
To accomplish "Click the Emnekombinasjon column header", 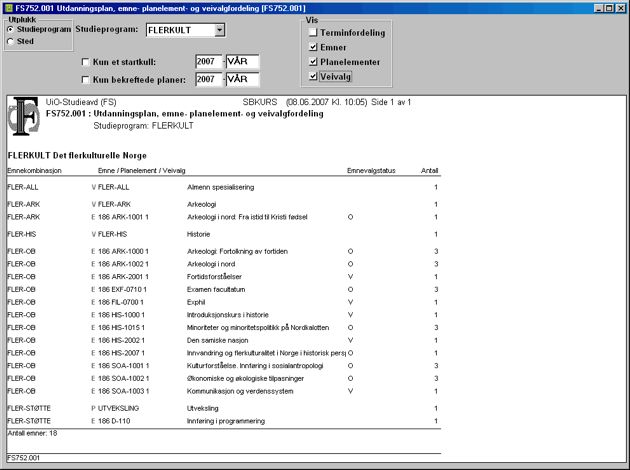I will (35, 171).
